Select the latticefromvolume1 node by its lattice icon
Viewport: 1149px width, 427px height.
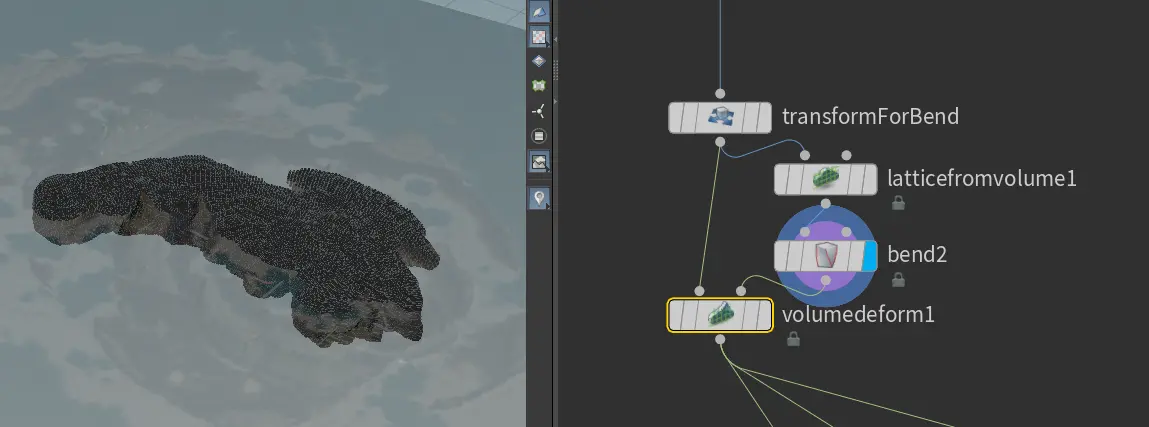click(x=826, y=179)
